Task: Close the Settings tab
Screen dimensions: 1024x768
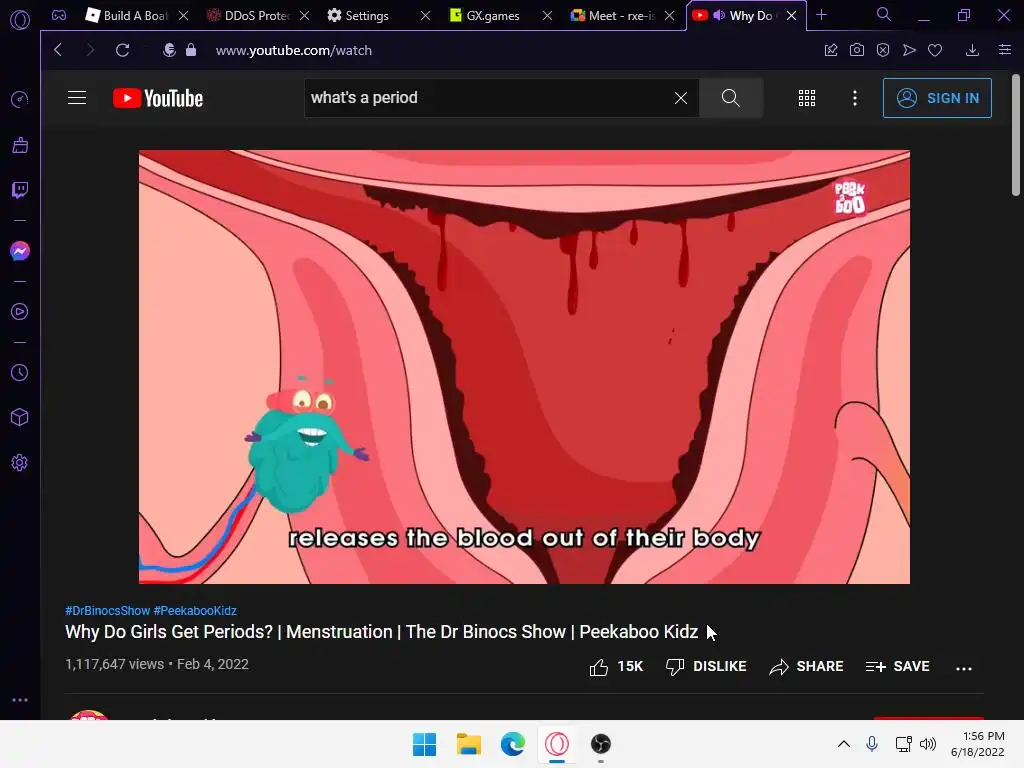Action: (x=425, y=15)
